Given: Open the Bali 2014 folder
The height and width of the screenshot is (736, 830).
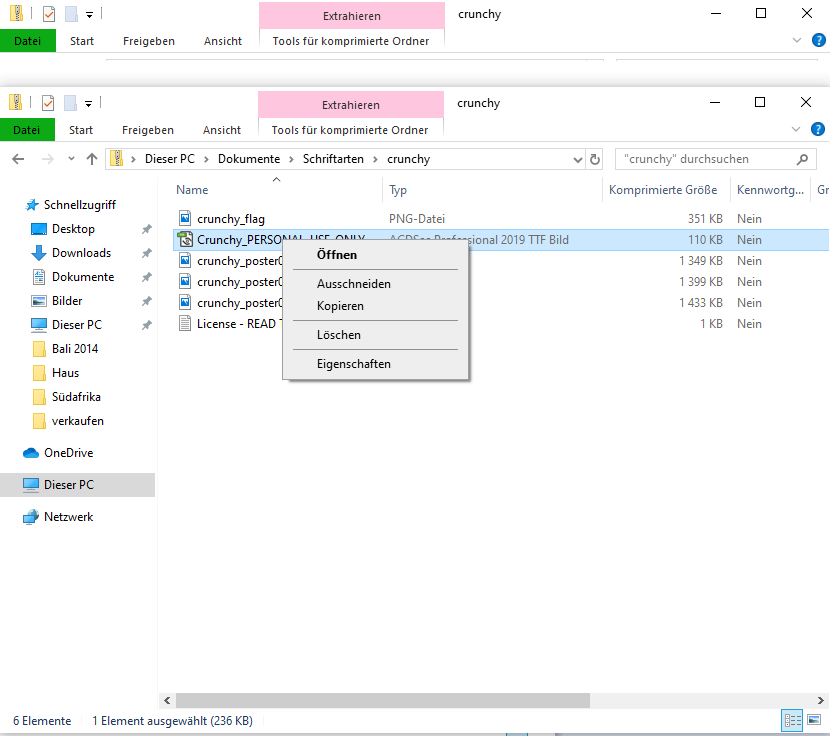Looking at the screenshot, I should [x=74, y=349].
